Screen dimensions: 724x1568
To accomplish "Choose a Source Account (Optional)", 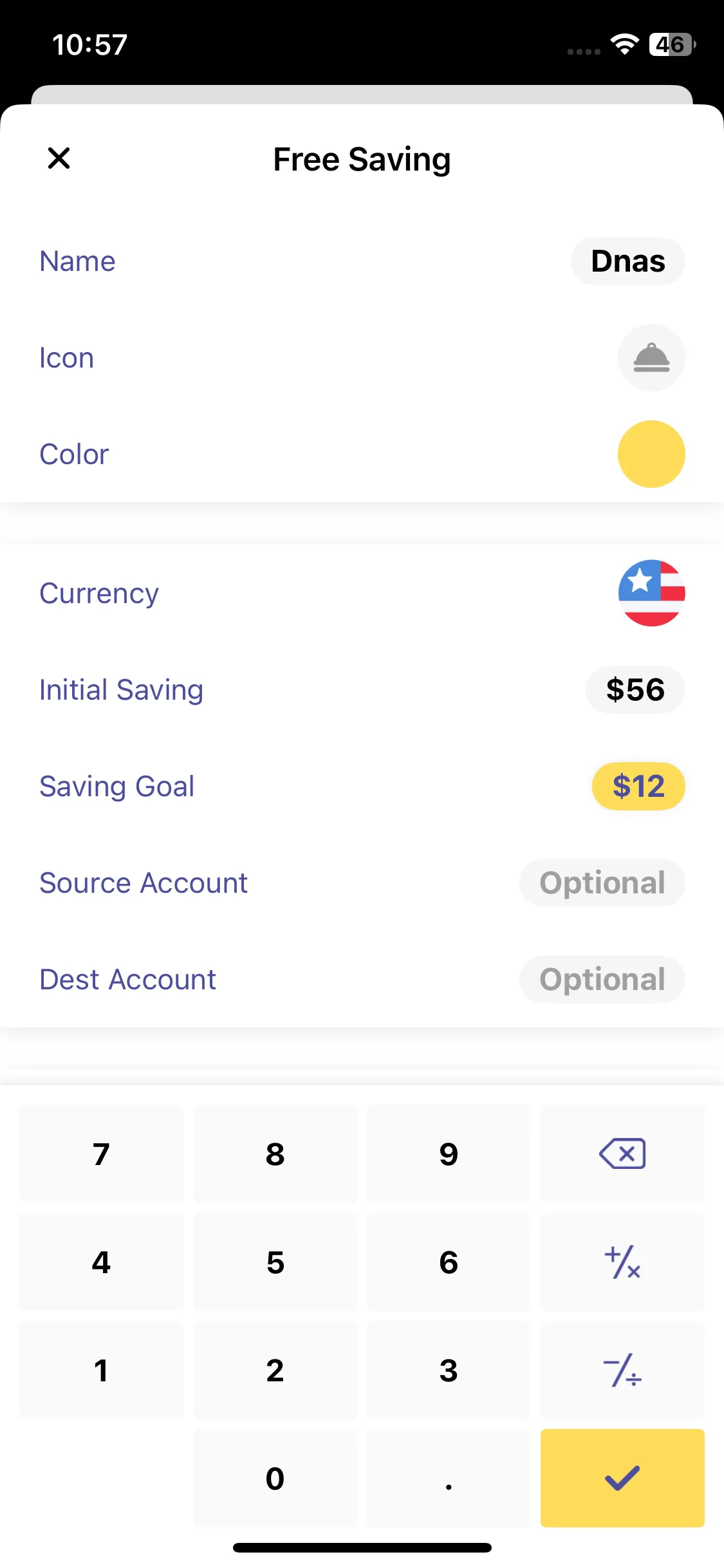I will (602, 882).
